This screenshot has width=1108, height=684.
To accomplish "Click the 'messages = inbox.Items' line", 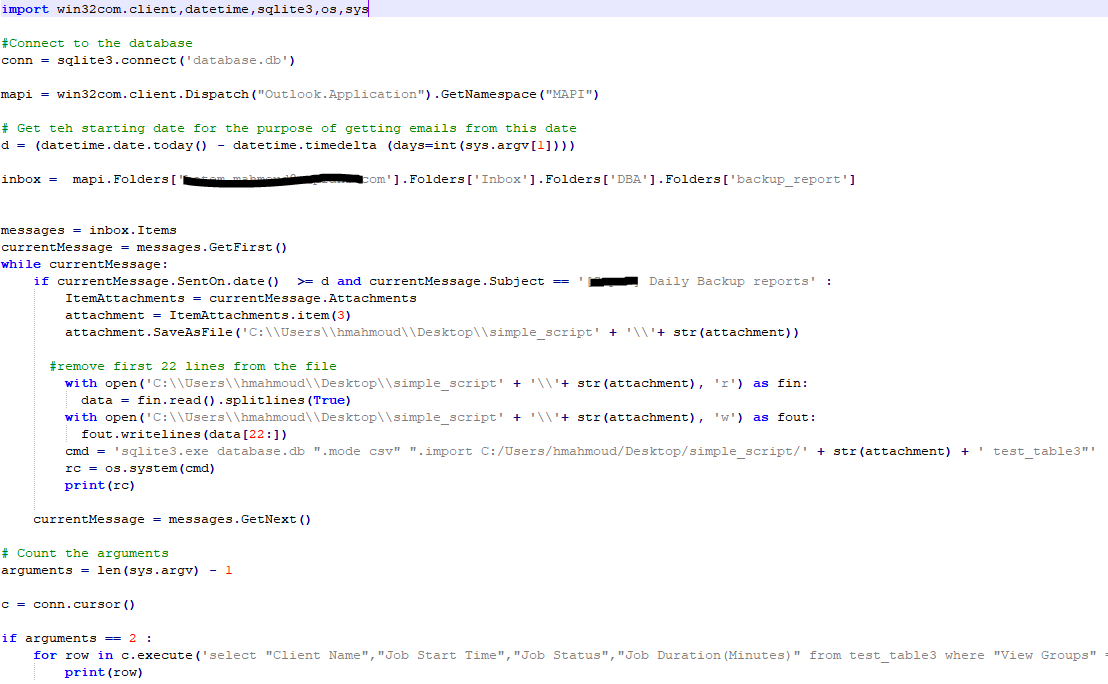I will (x=89, y=230).
